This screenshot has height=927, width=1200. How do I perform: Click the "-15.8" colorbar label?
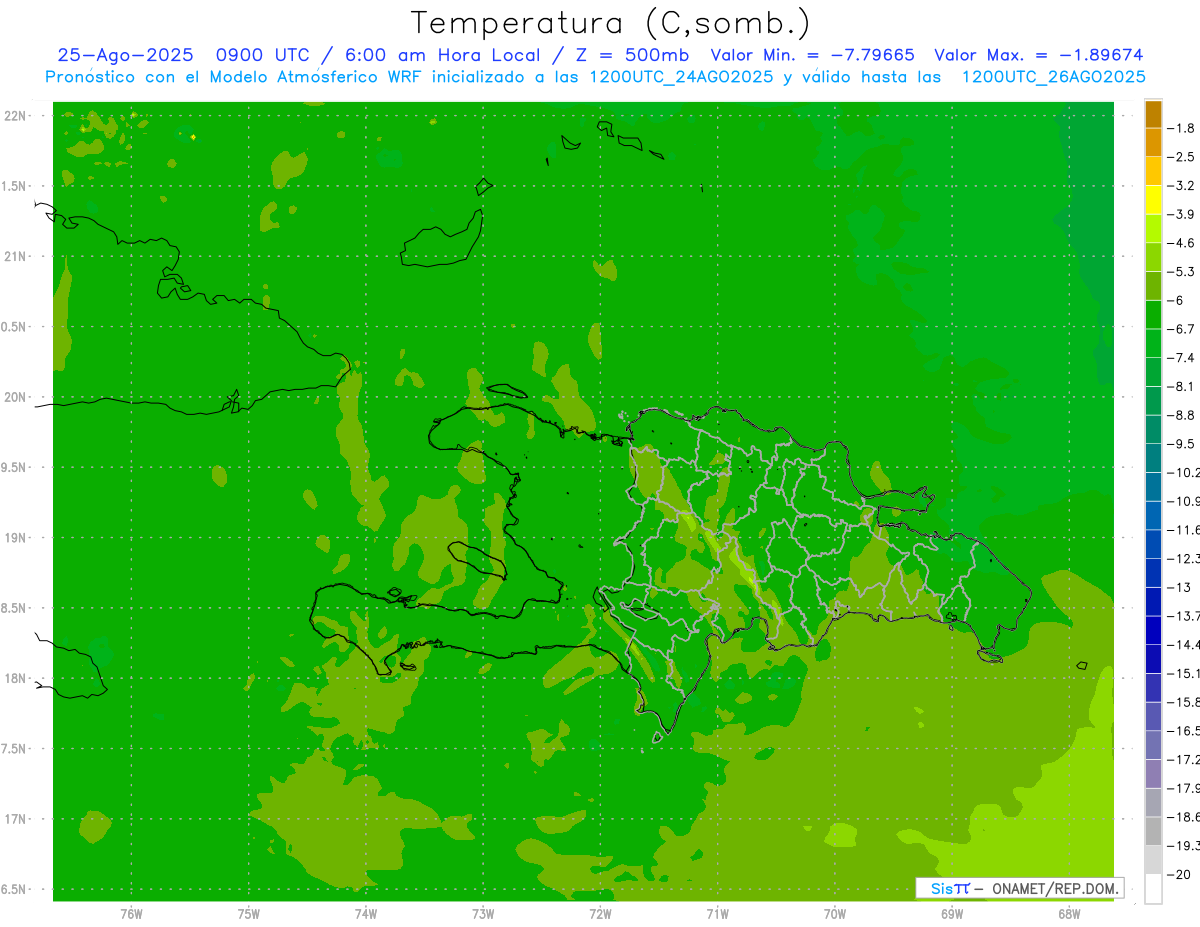point(1184,703)
